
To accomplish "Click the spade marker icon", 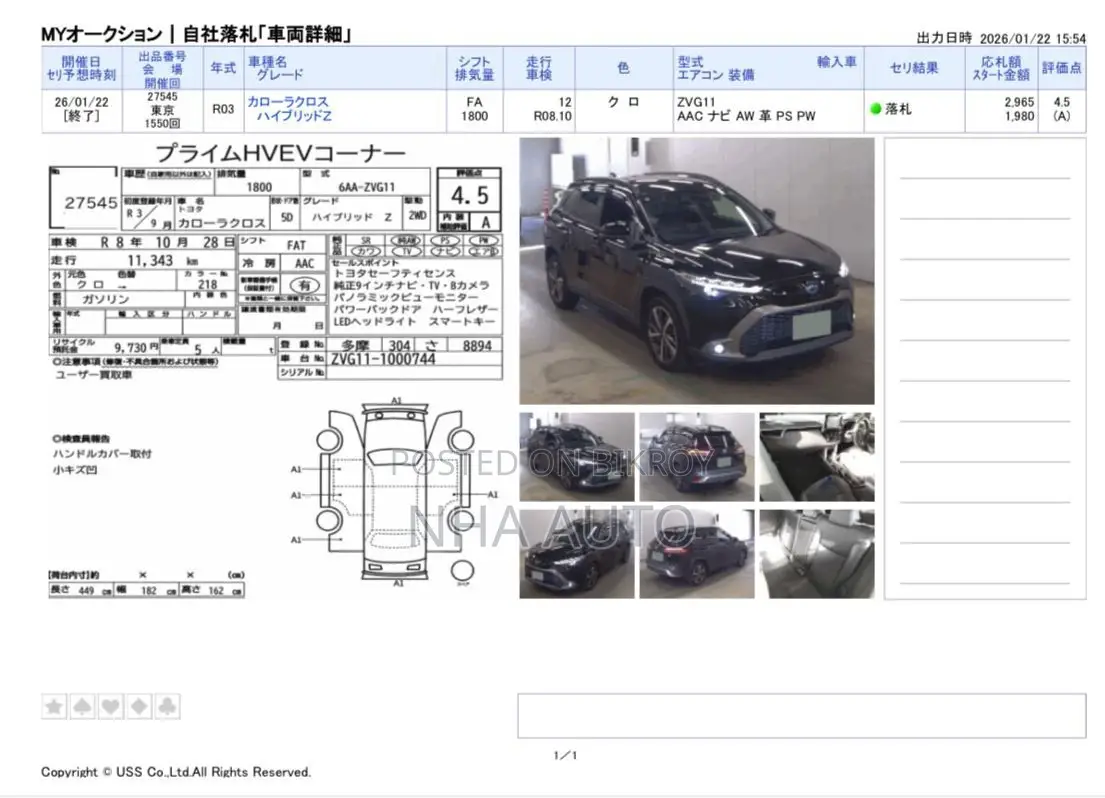I will [82, 706].
